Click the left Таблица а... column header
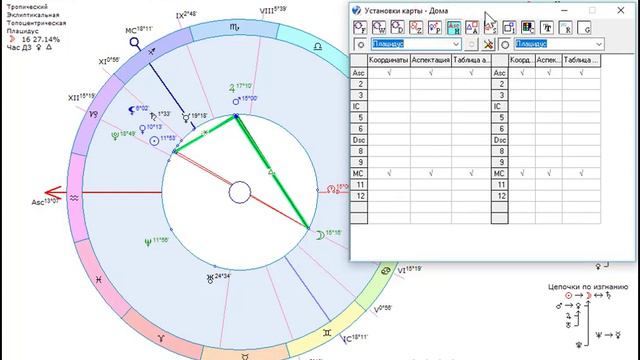Screen dimensions: 640x360 point(471,60)
